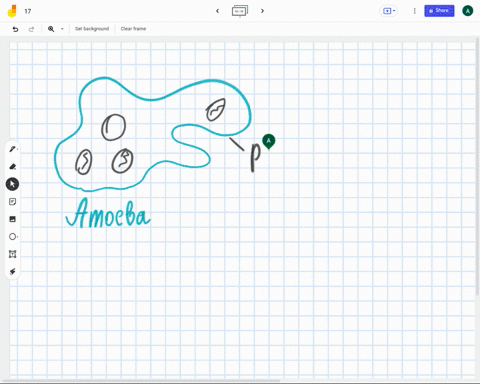Undo the last action

(15, 29)
